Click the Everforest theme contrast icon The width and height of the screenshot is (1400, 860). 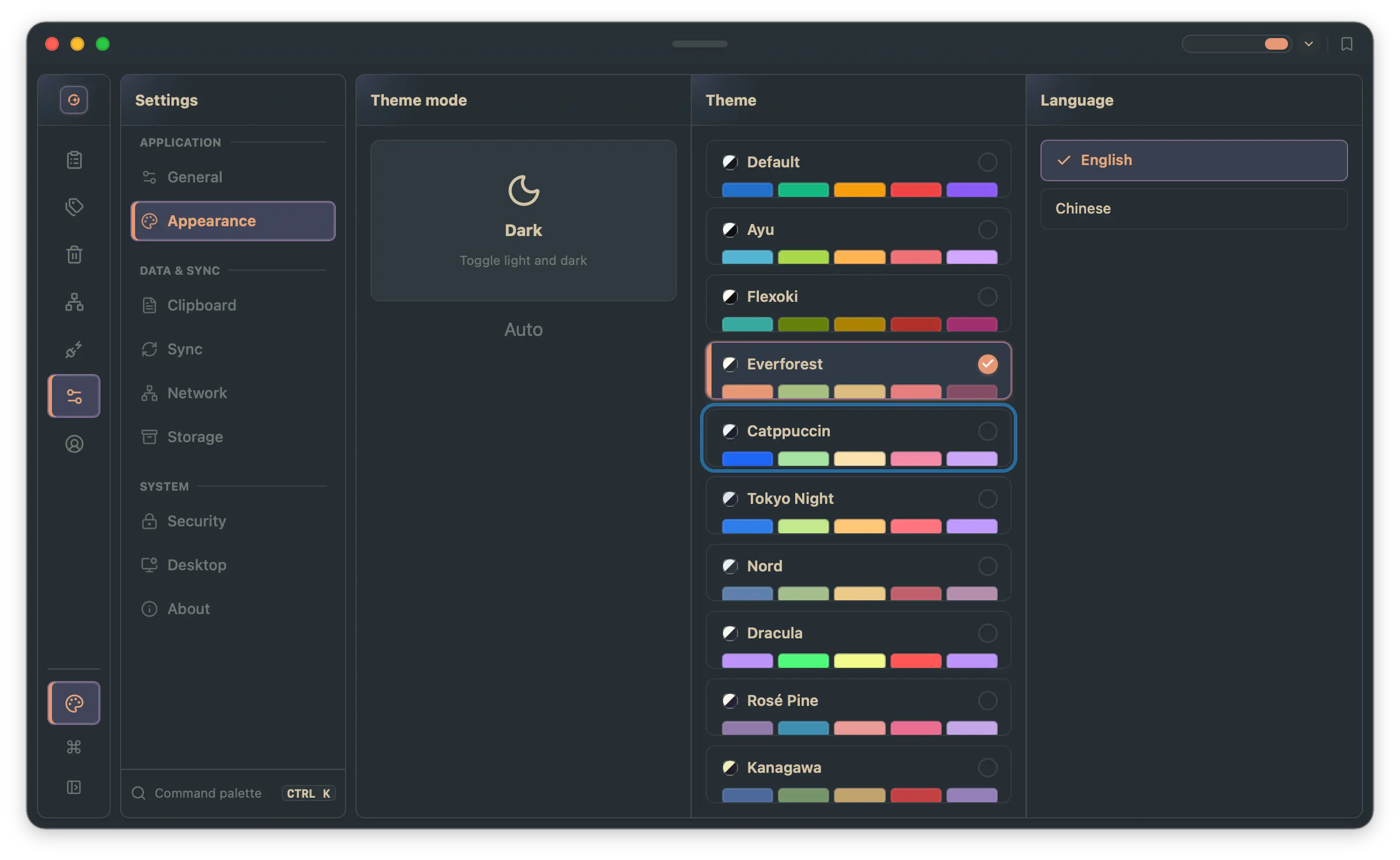(x=730, y=364)
